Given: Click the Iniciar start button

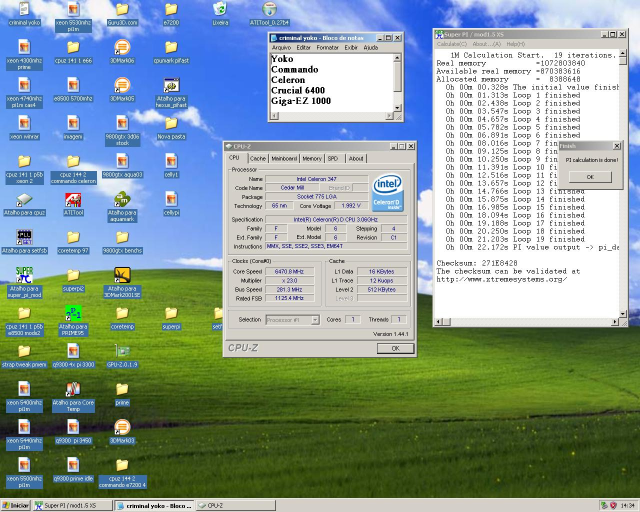Looking at the screenshot, I should tap(16, 505).
